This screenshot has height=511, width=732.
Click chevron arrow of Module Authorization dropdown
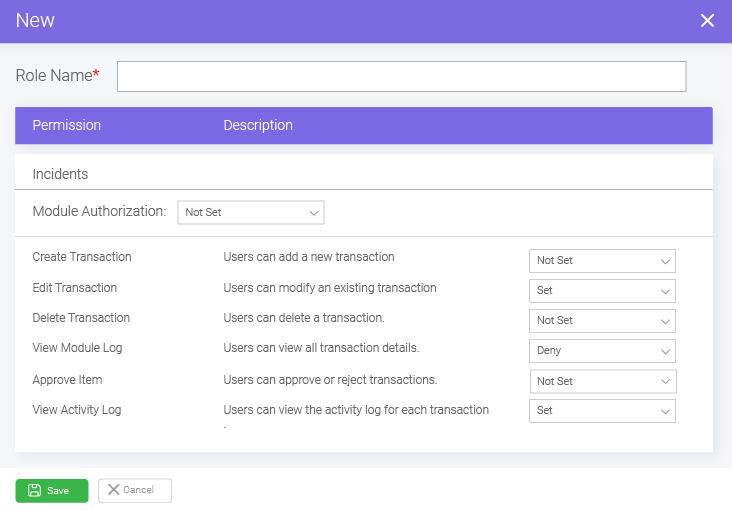(x=314, y=213)
